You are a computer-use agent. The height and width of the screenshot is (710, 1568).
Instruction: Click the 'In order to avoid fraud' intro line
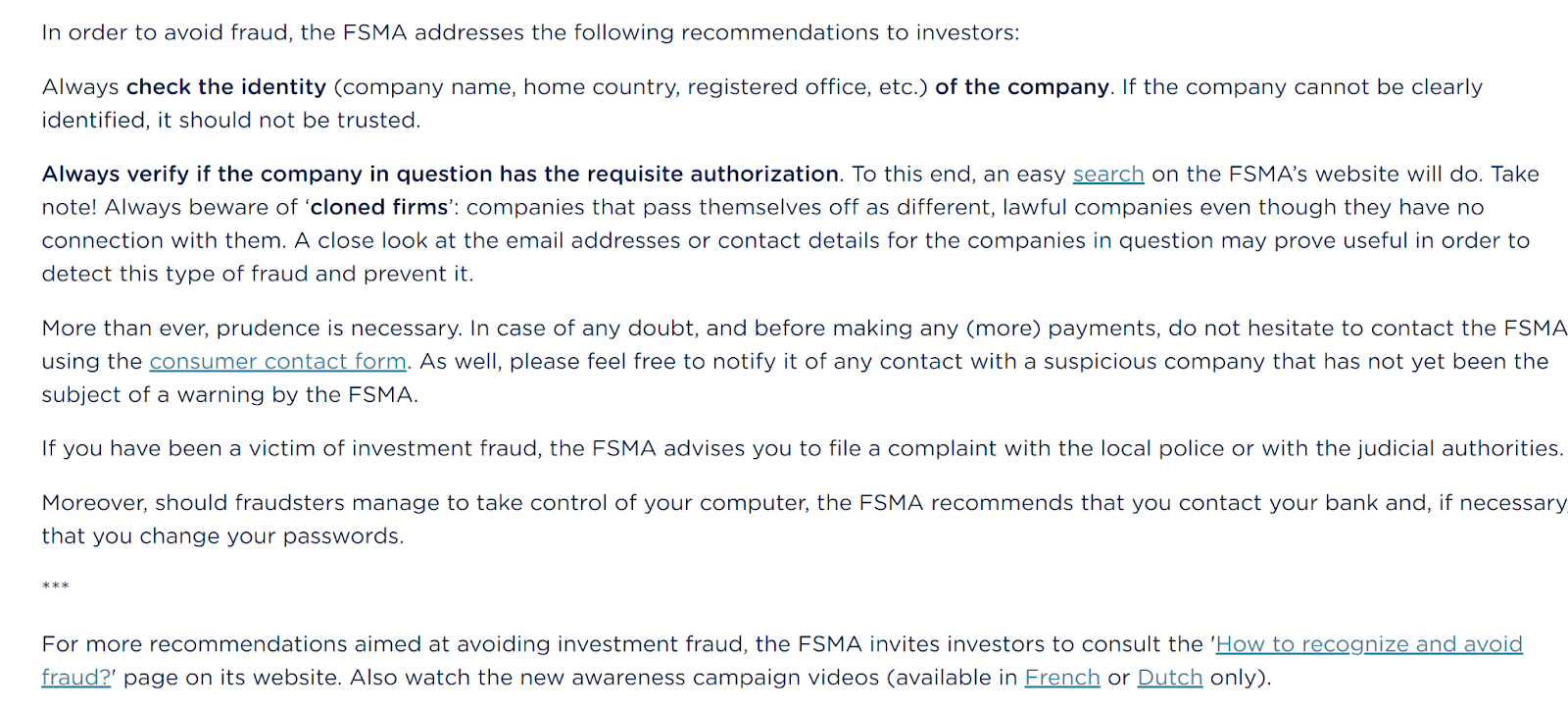click(529, 33)
